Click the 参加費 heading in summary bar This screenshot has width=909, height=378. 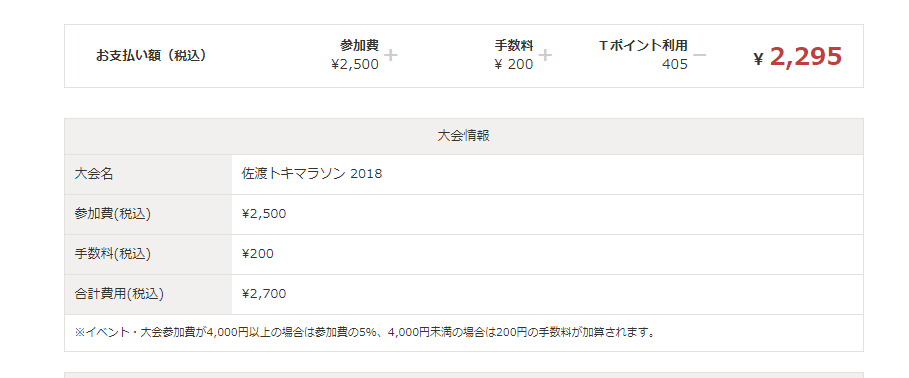pos(359,46)
